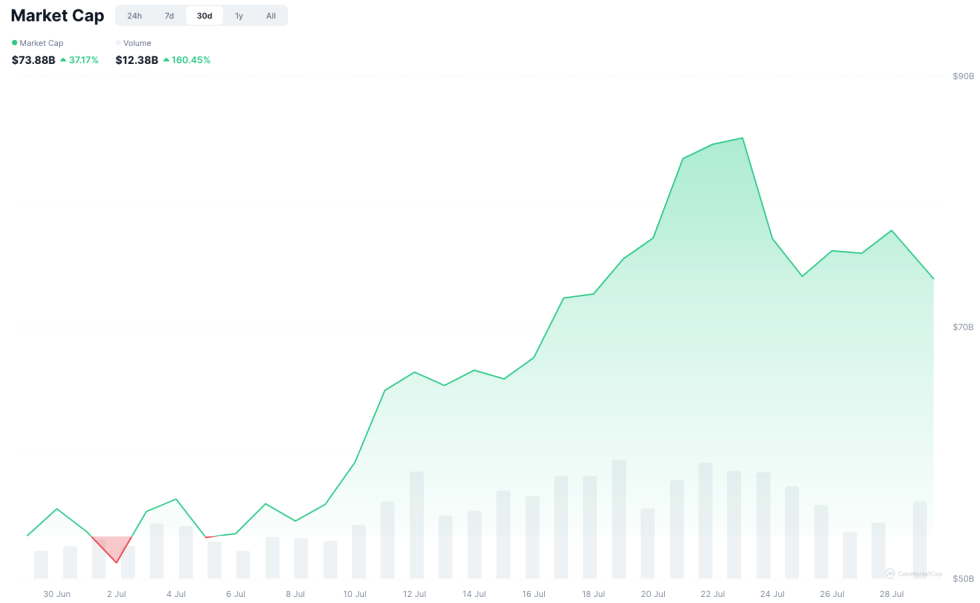Click the $12.38B volume value
980x603 pixels.
[136, 60]
